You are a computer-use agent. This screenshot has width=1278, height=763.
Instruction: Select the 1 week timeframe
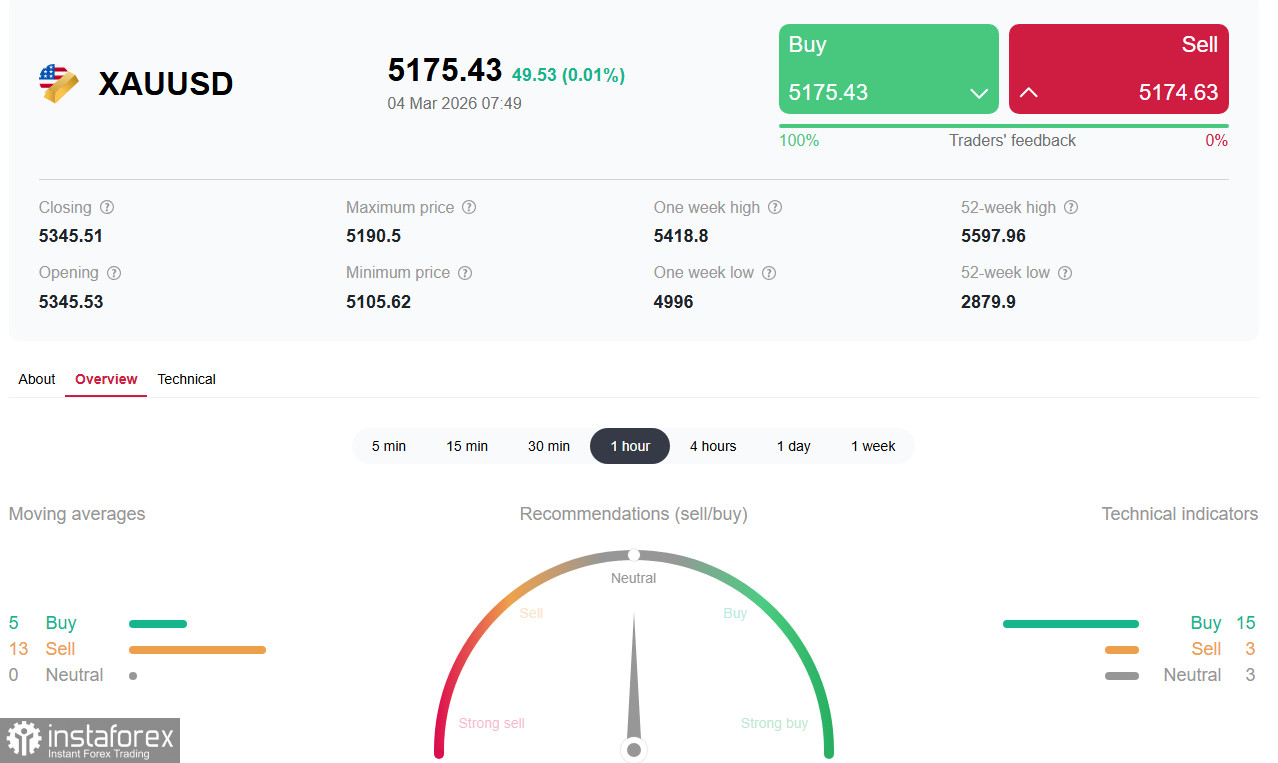[873, 446]
